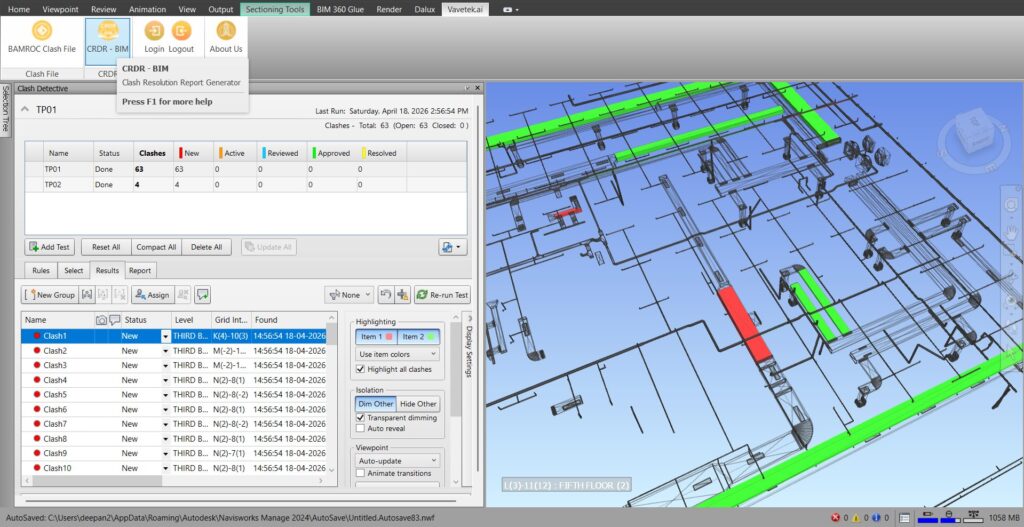Click the disk cache indicator in status bar
Viewport: 1024px width, 527px height.
(950, 517)
